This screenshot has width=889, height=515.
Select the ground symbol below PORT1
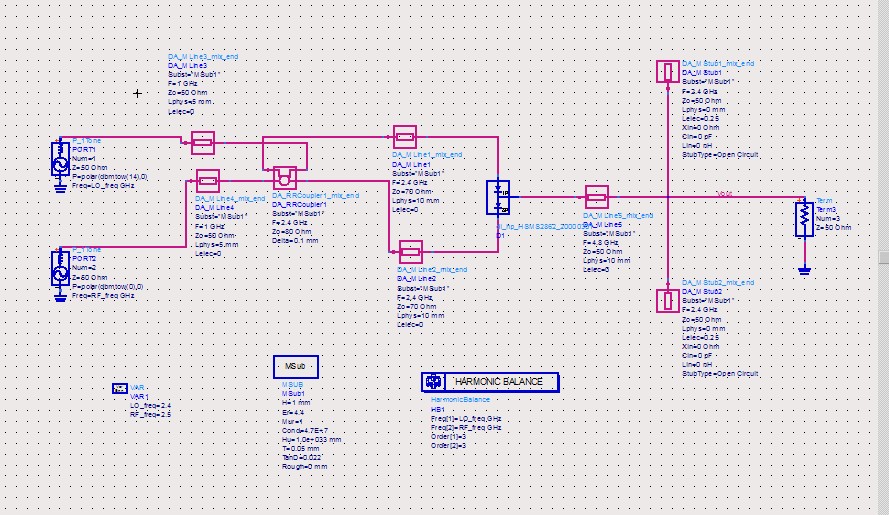(61, 188)
